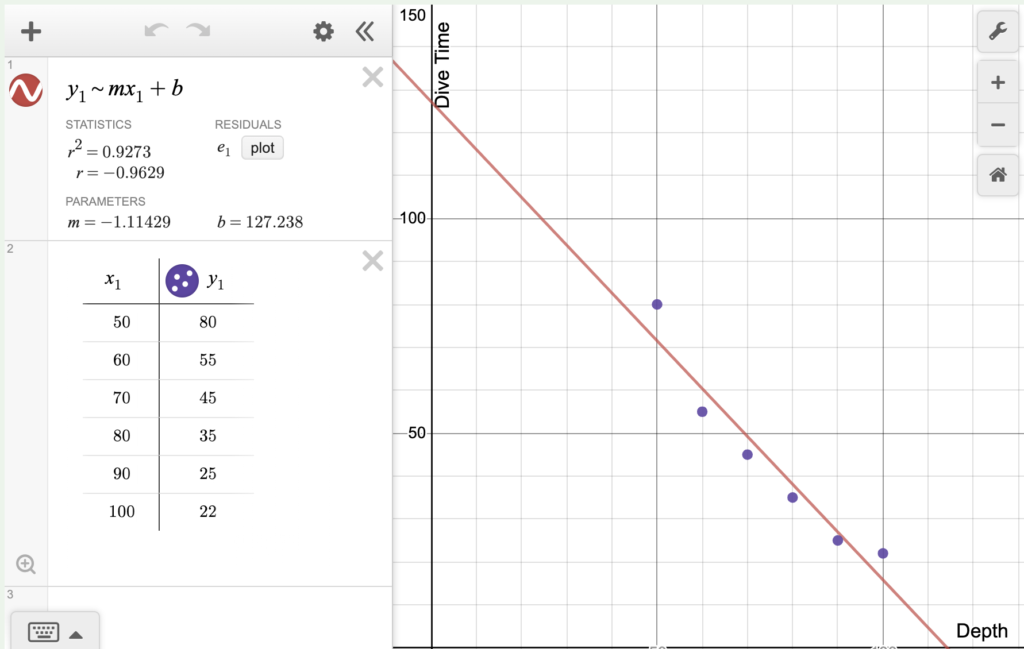Click the r² = 0.9273 statistic
The height and width of the screenshot is (649, 1024).
coord(109,150)
